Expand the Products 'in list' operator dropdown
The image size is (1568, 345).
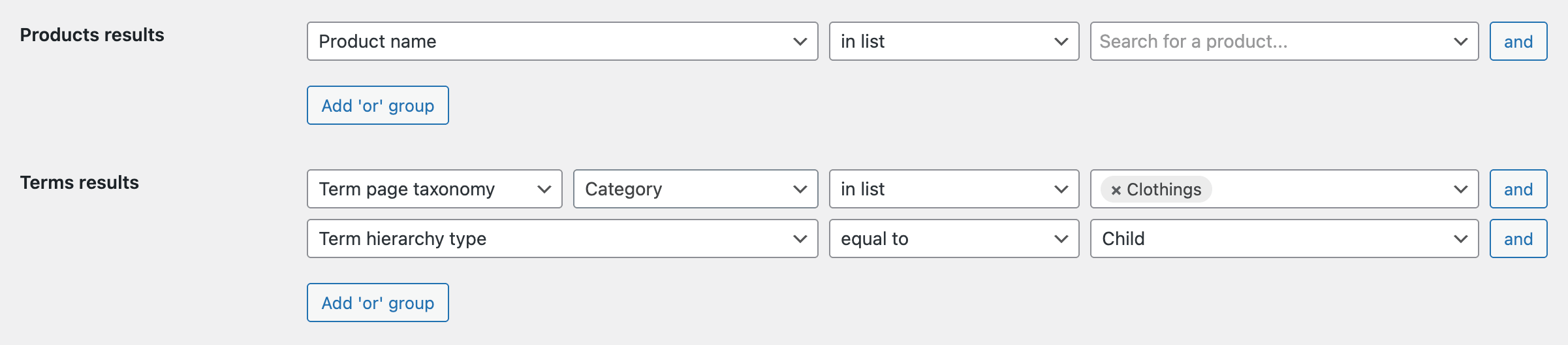tap(954, 41)
